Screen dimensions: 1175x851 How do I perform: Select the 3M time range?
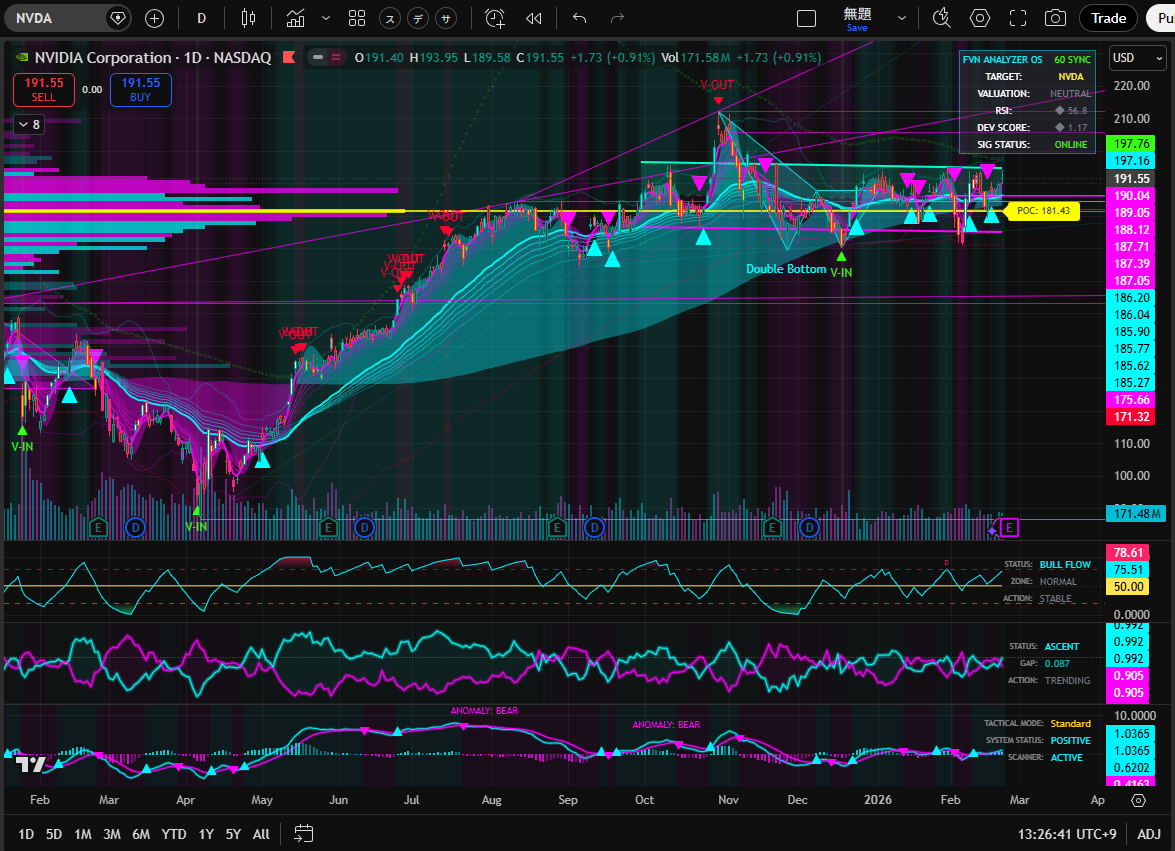pos(112,834)
